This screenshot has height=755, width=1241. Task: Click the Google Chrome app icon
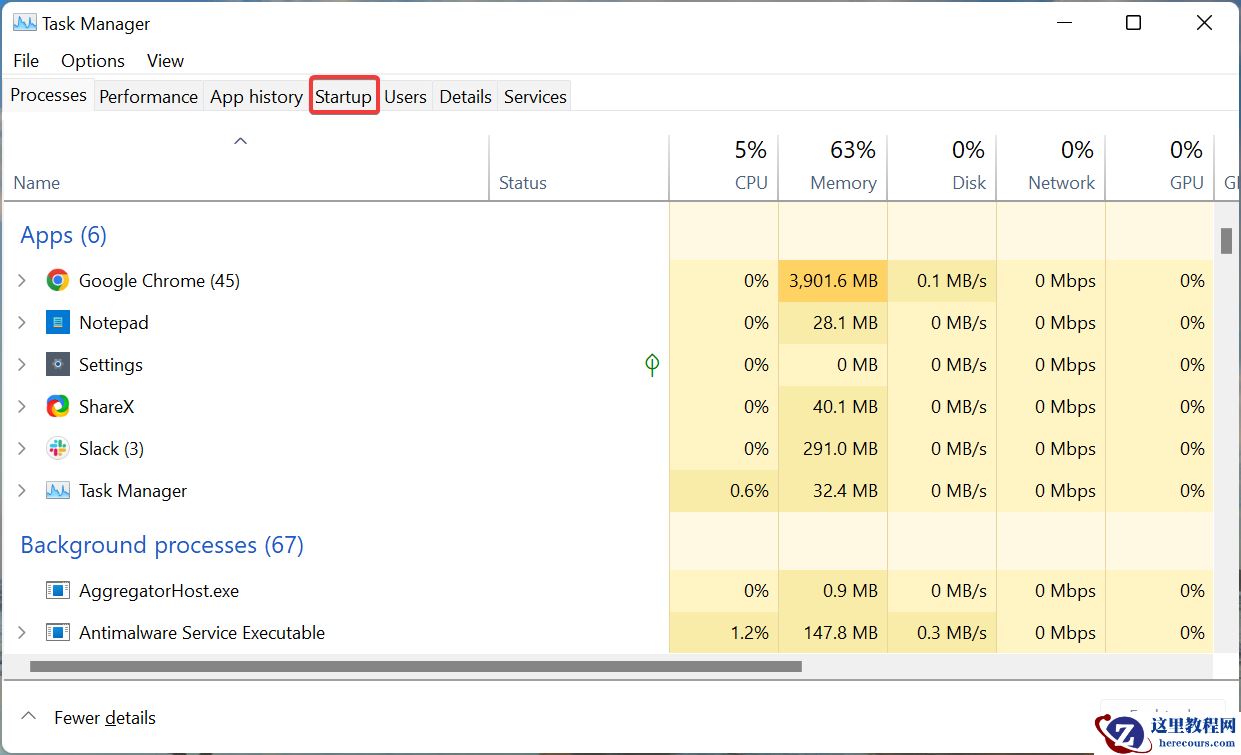58,281
